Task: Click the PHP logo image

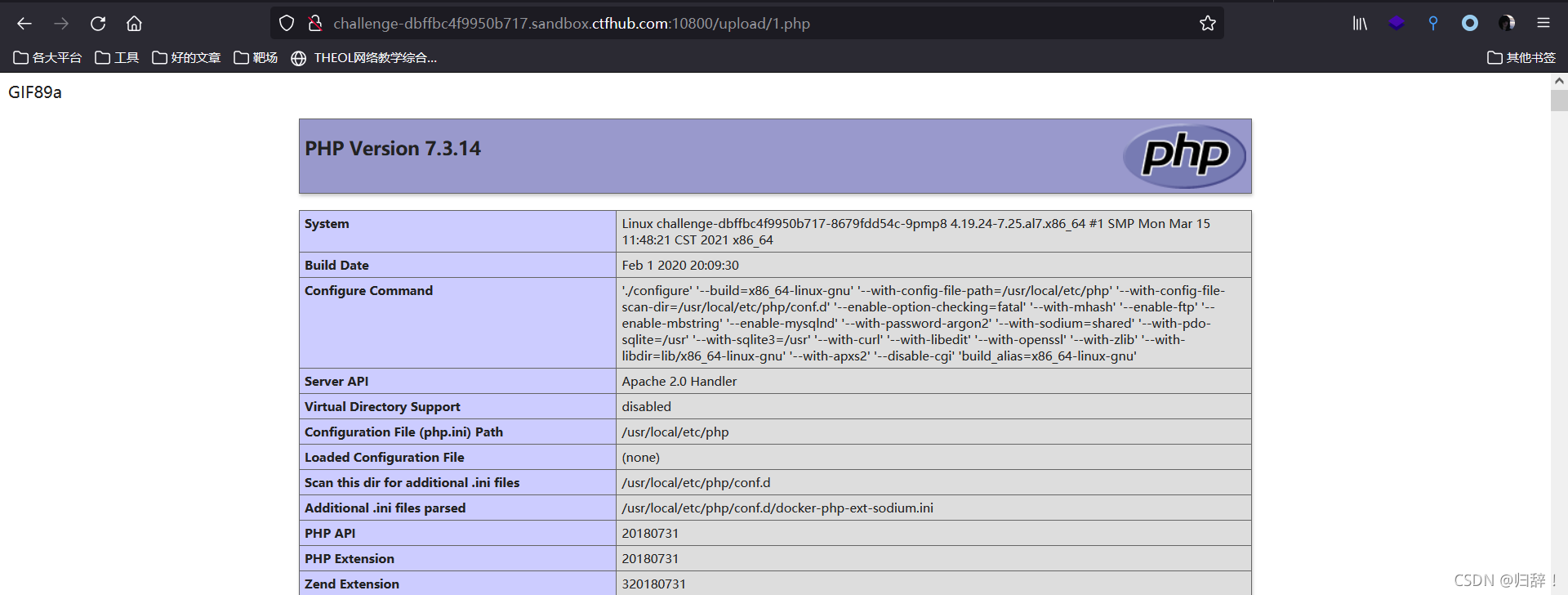Action: [x=1184, y=155]
